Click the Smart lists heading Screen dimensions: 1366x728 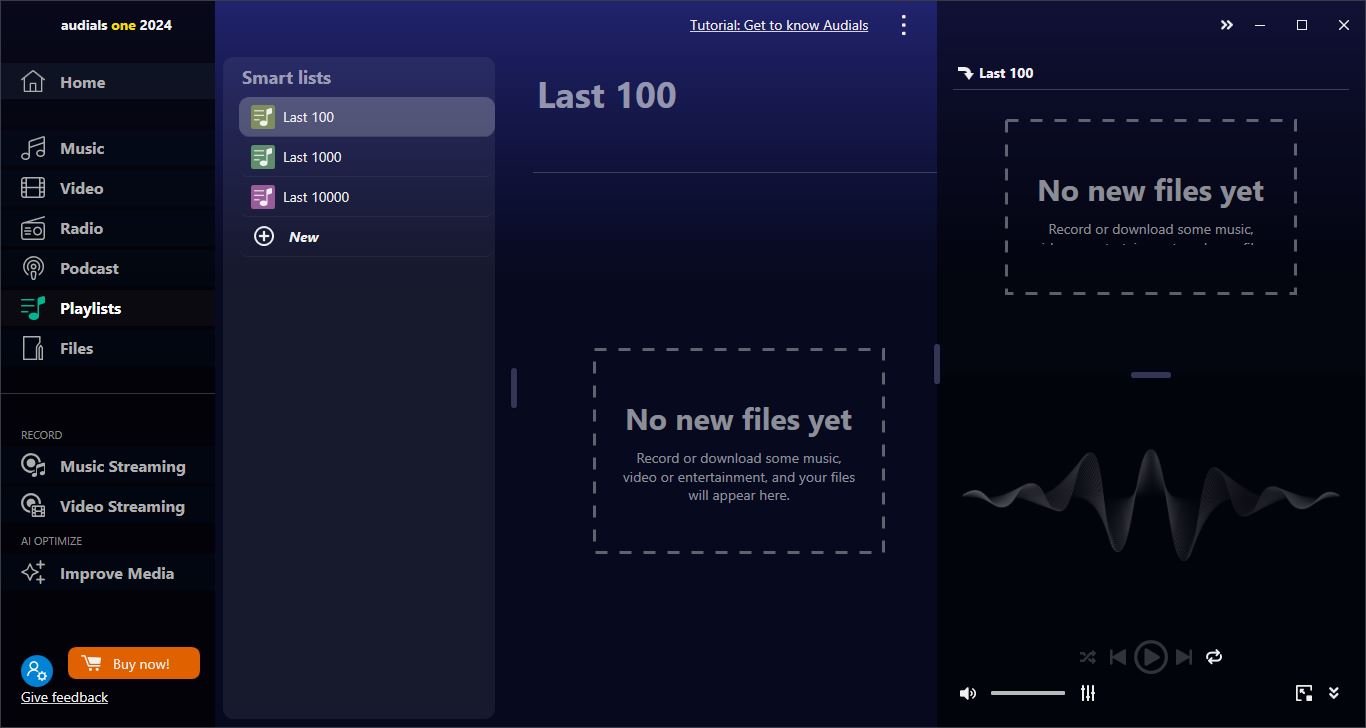[286, 78]
